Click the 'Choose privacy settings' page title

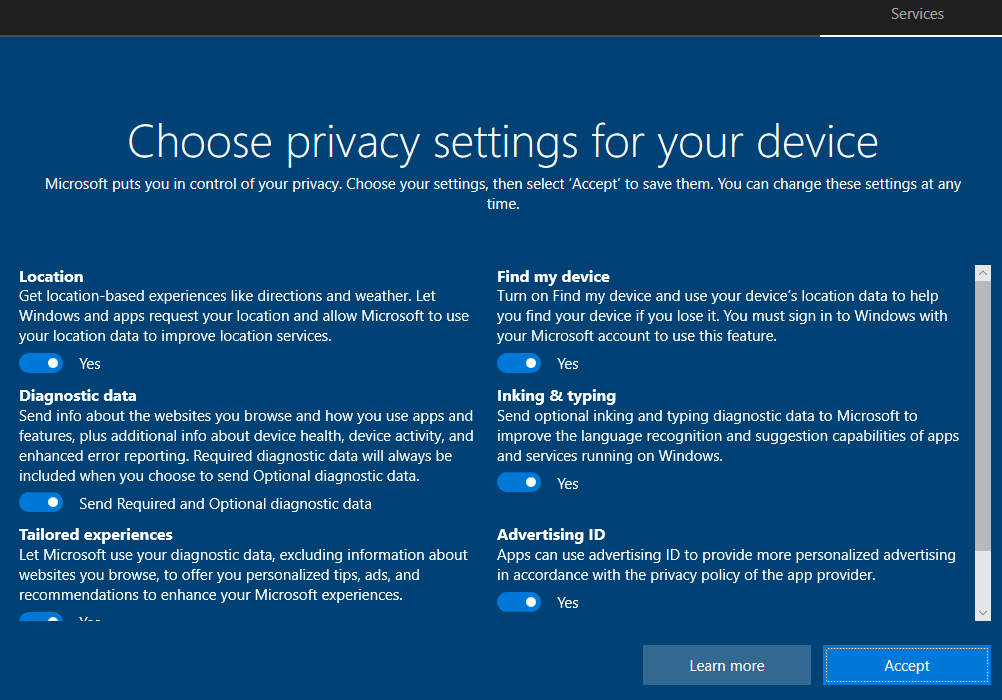coord(502,141)
